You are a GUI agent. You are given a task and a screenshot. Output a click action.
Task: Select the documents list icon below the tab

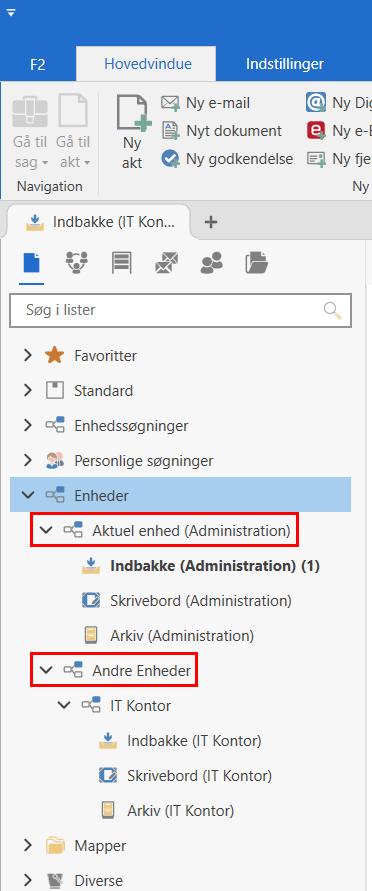pyautogui.click(x=31, y=263)
